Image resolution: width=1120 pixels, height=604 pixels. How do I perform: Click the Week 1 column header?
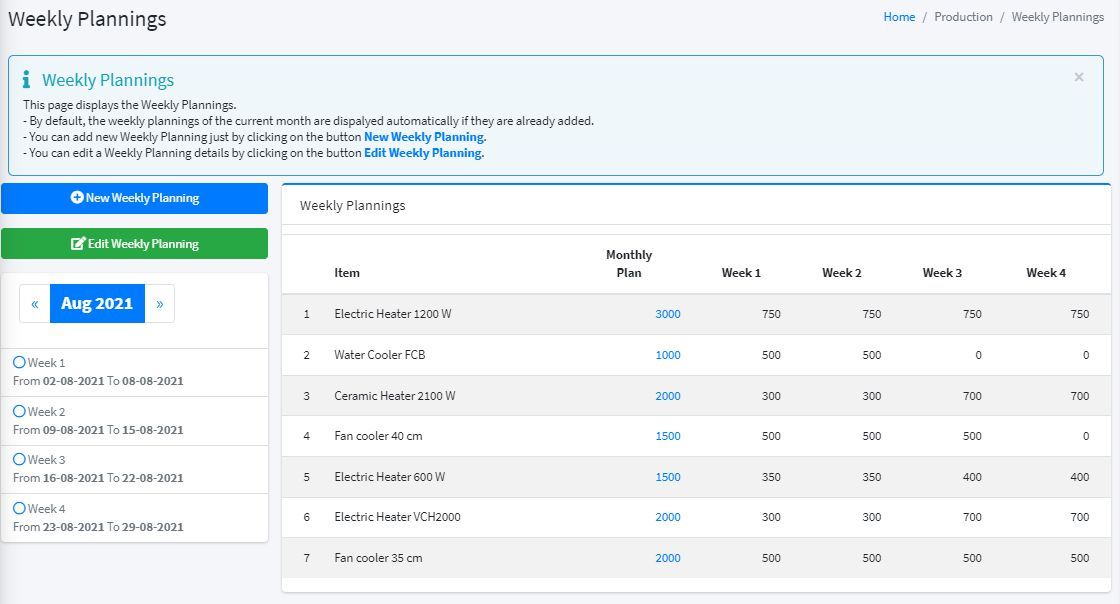pos(741,273)
